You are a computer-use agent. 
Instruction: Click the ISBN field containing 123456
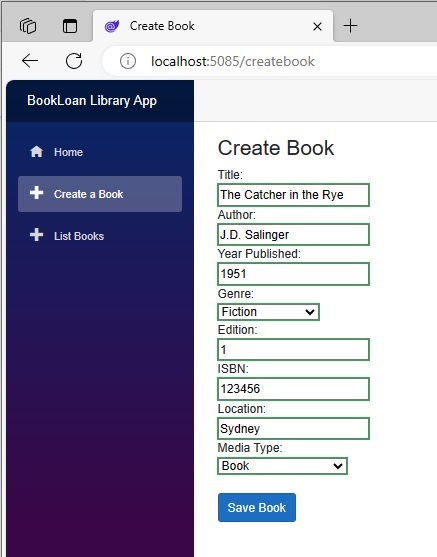pyautogui.click(x=293, y=389)
